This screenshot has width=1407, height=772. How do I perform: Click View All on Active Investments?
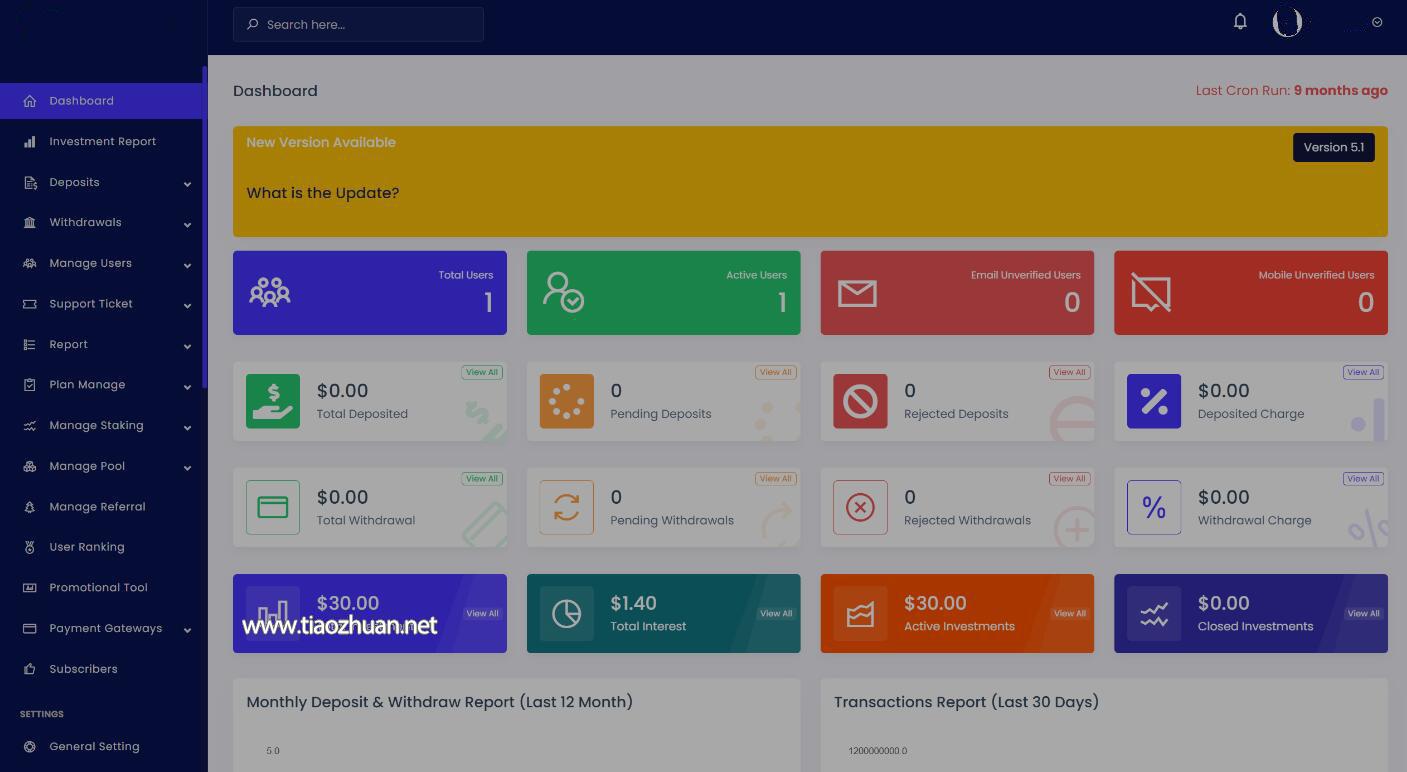tap(1069, 613)
